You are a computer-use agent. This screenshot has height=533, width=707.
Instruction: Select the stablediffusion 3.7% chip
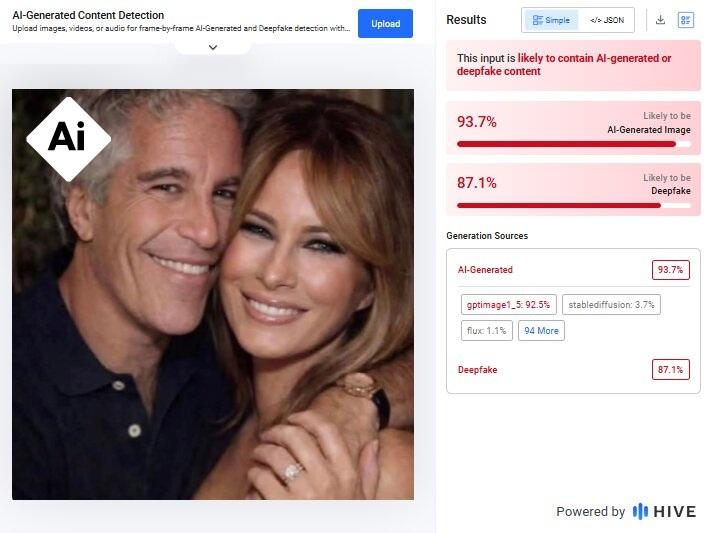coord(611,304)
